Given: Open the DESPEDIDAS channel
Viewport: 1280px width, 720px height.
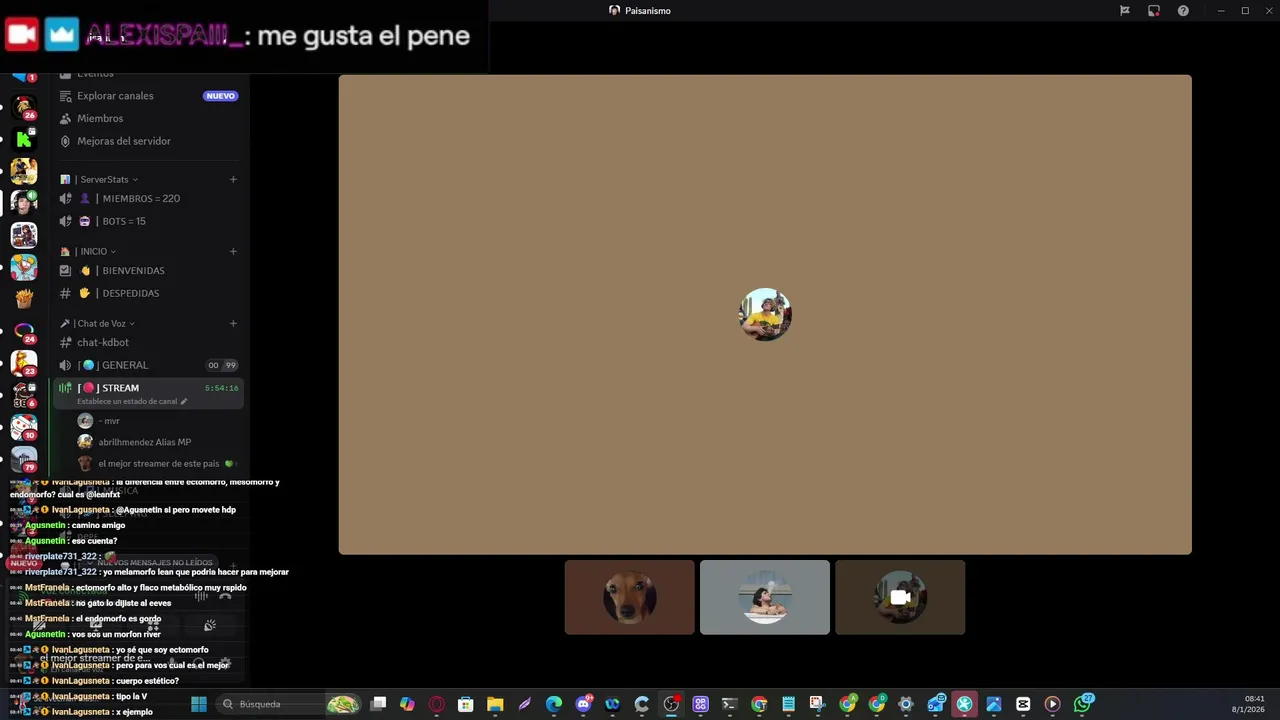Looking at the screenshot, I should [148, 294].
